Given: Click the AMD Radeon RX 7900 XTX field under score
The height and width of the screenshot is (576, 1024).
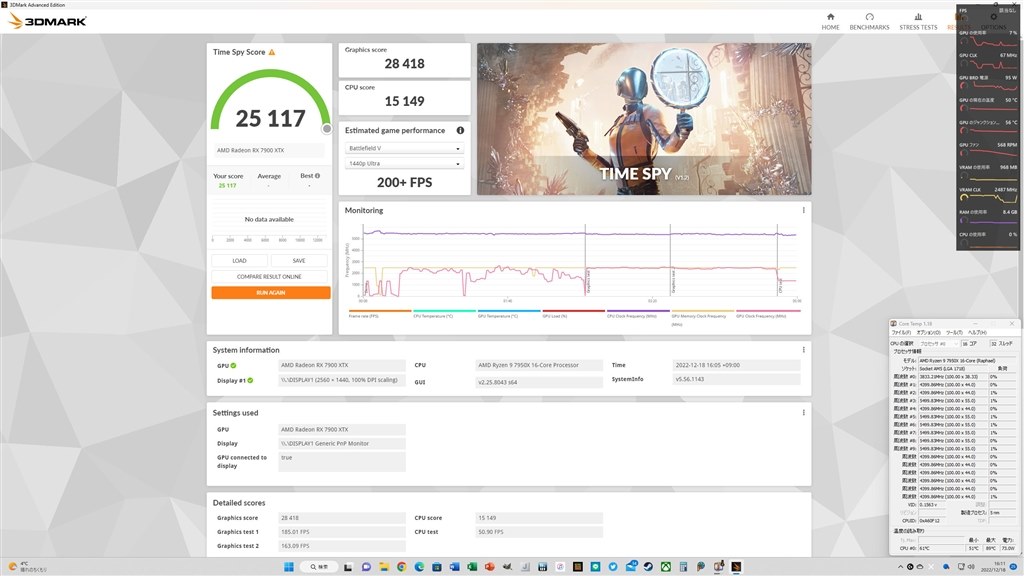Looking at the screenshot, I should coord(269,150).
